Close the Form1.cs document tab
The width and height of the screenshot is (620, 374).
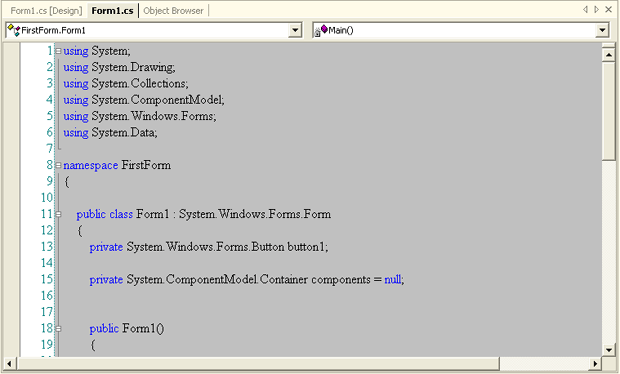[609, 9]
